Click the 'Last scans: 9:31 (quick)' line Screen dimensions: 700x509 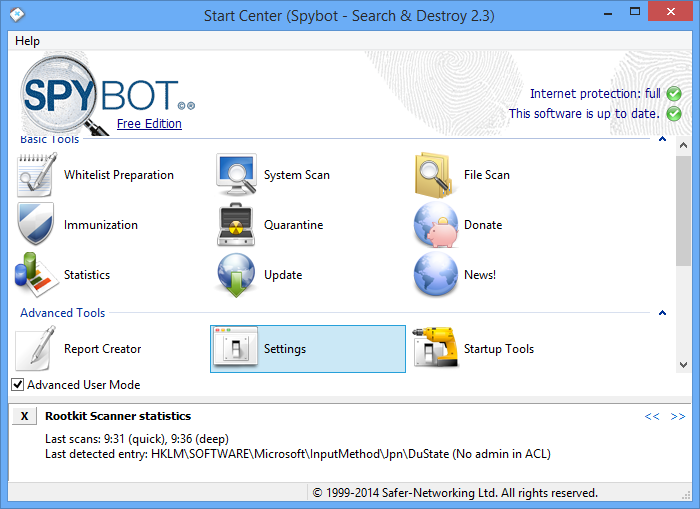(x=137, y=439)
